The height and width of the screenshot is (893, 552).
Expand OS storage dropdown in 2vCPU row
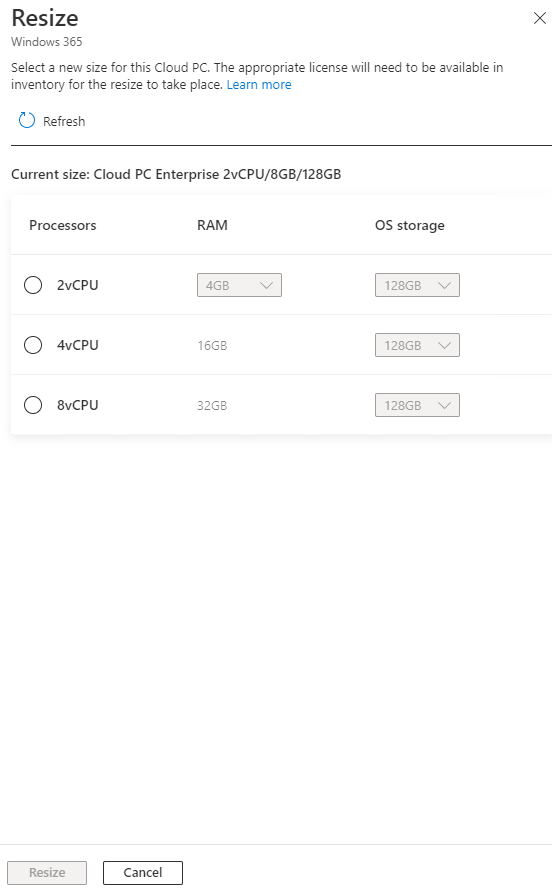417,285
